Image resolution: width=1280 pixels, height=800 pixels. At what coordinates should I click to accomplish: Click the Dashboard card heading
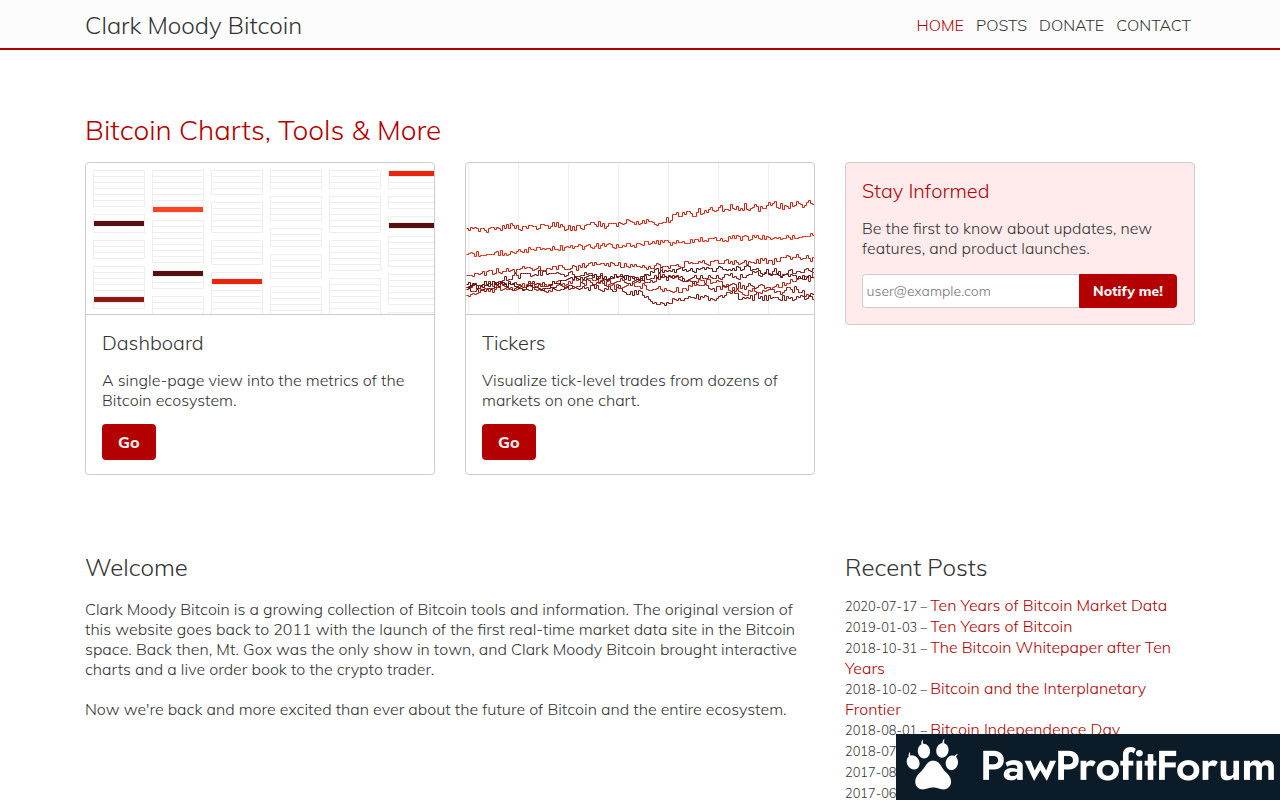pos(153,343)
